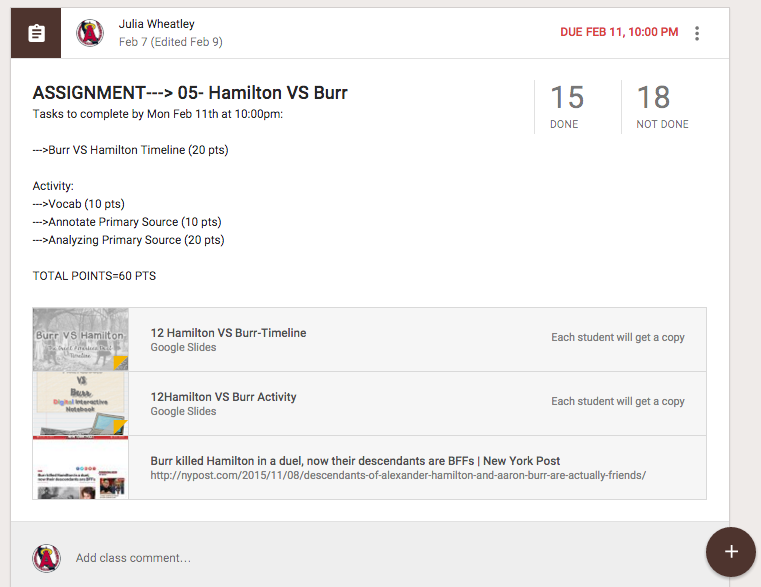Click the plus create button
This screenshot has height=587, width=761.
pos(730,552)
